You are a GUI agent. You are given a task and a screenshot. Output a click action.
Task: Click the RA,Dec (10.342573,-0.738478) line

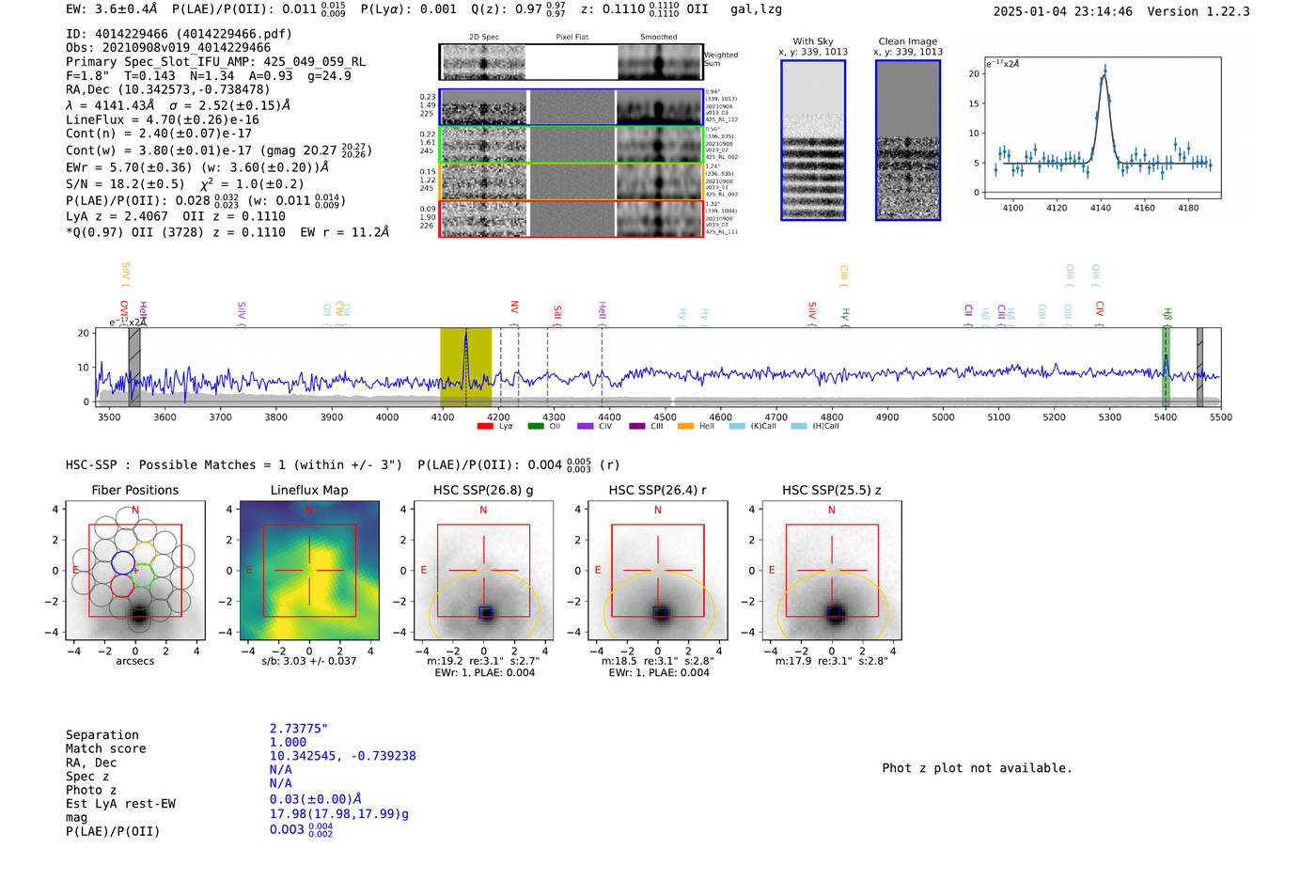pos(168,90)
